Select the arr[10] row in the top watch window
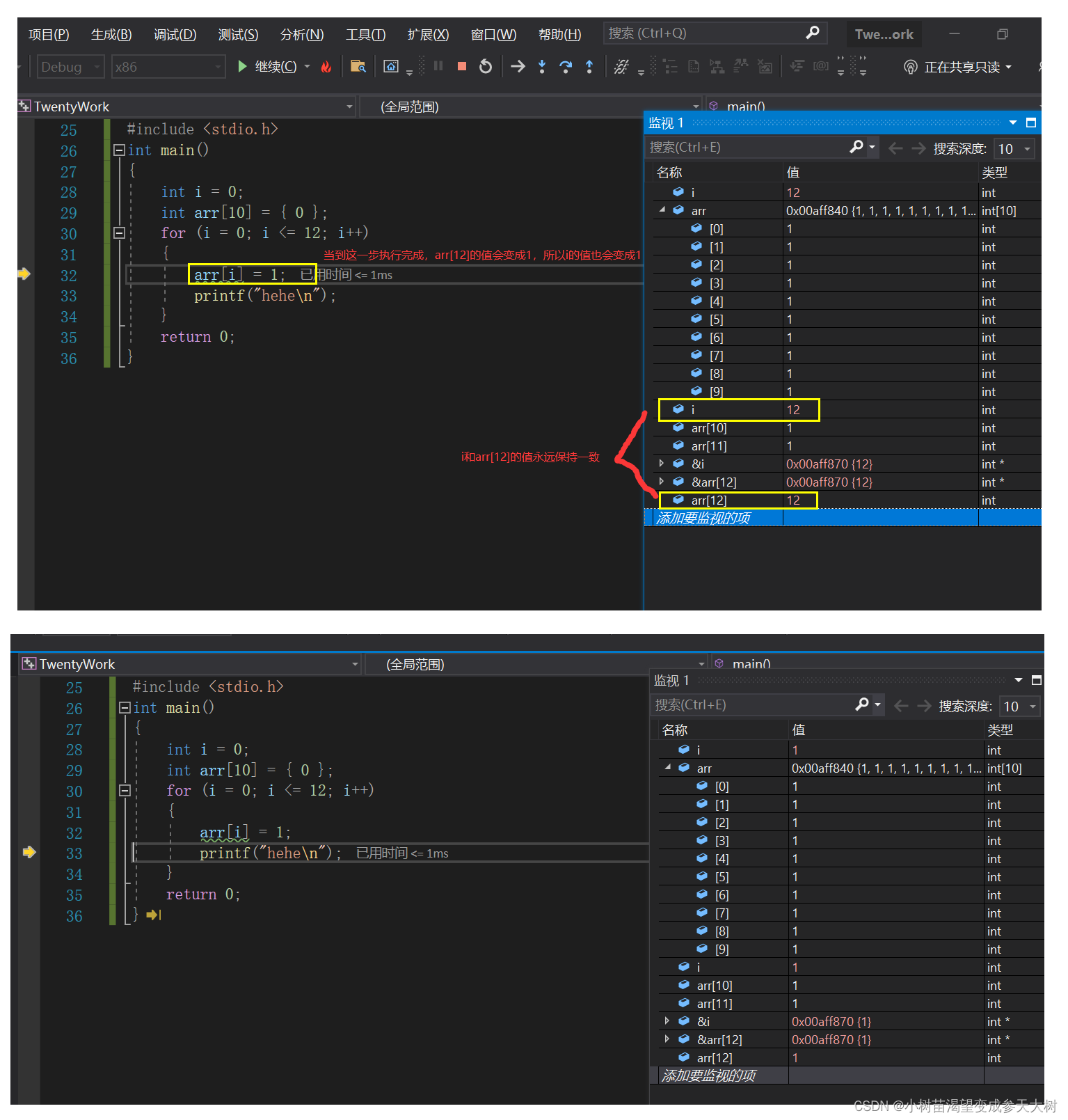This screenshot has width=1068, height=1120. pyautogui.click(x=846, y=427)
